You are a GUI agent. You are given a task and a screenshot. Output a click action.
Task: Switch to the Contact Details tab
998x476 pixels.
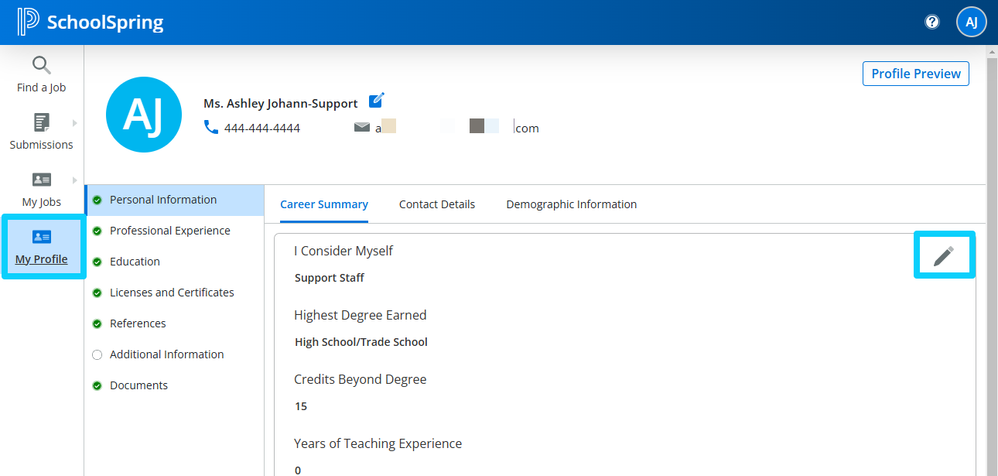437,204
